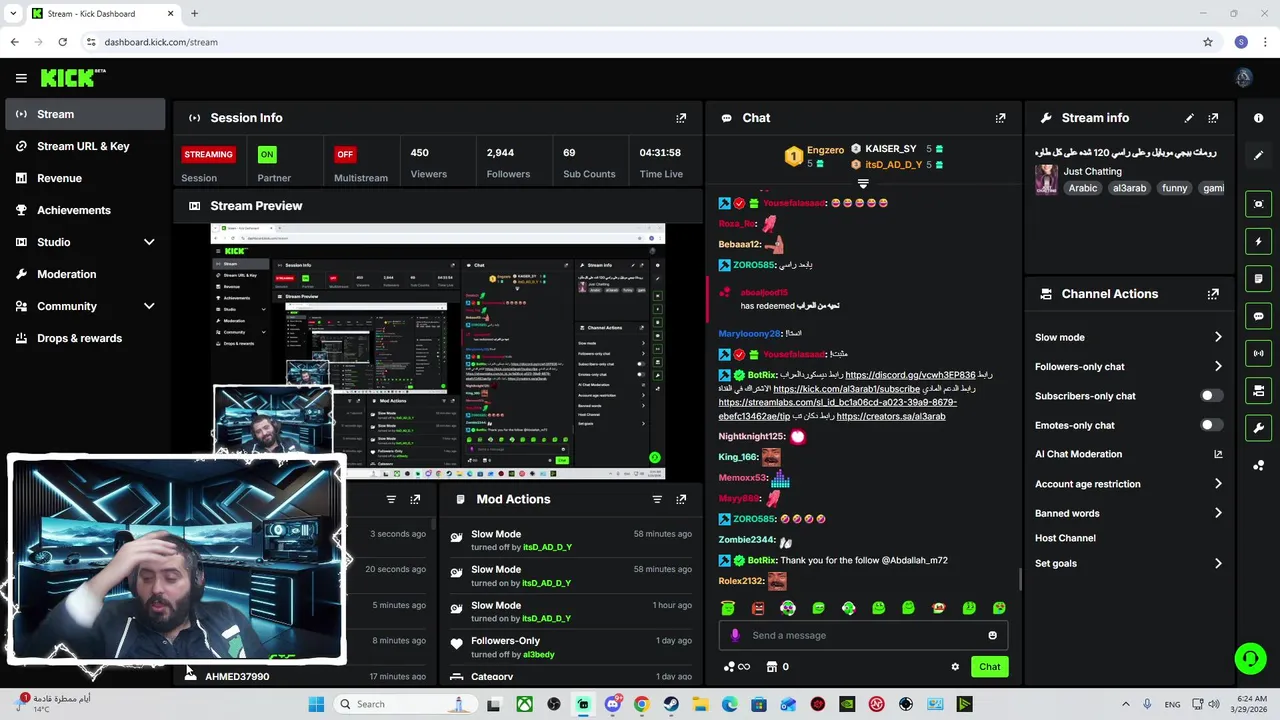The image size is (1280, 720).
Task: Click Host Channel action
Action: pos(1065,538)
